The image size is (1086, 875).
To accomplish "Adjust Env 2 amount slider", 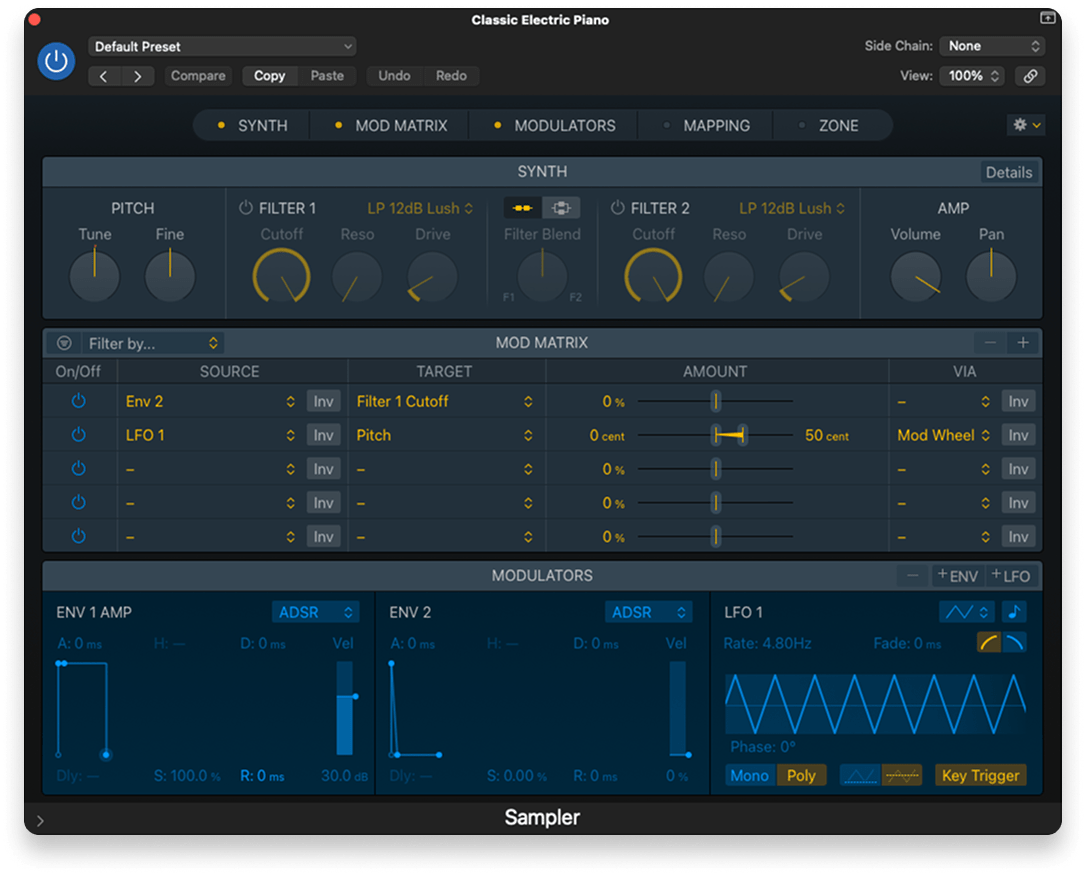I will pyautogui.click(x=715, y=401).
